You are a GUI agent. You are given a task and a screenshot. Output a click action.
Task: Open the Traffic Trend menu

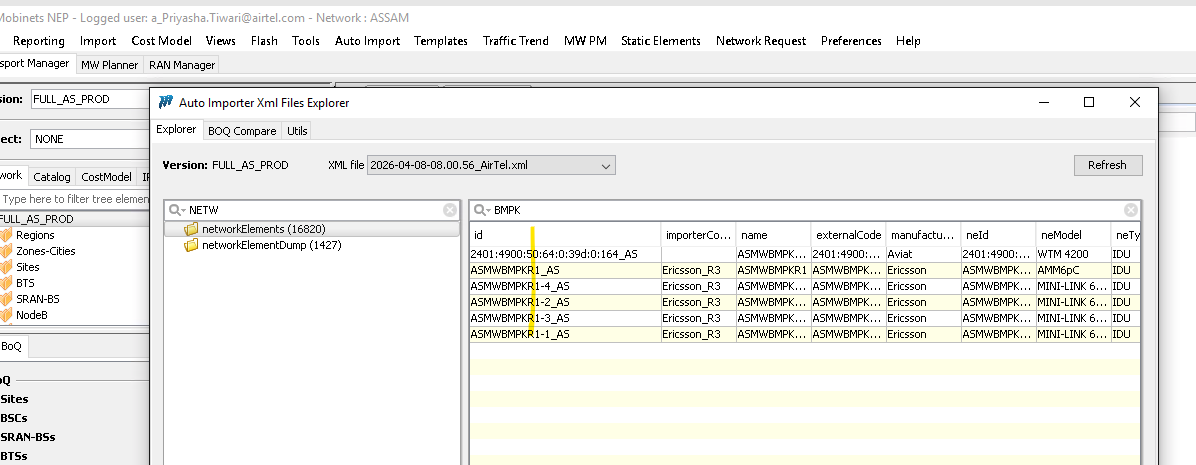(515, 41)
